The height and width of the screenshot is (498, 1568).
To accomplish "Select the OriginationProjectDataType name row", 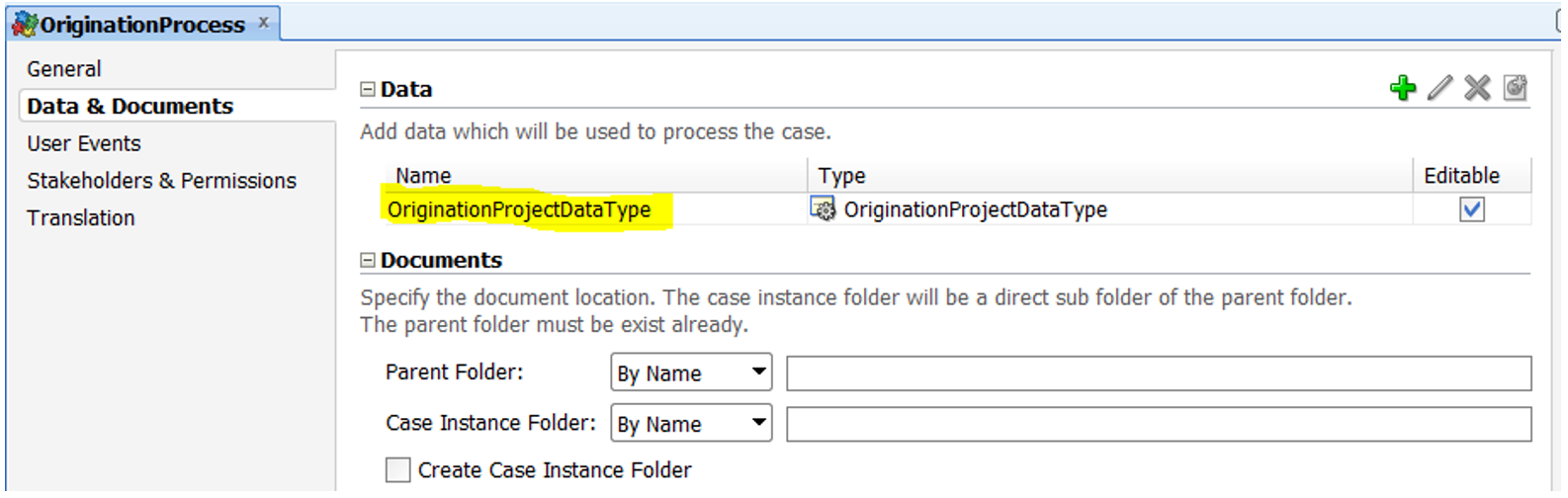I will pos(519,209).
